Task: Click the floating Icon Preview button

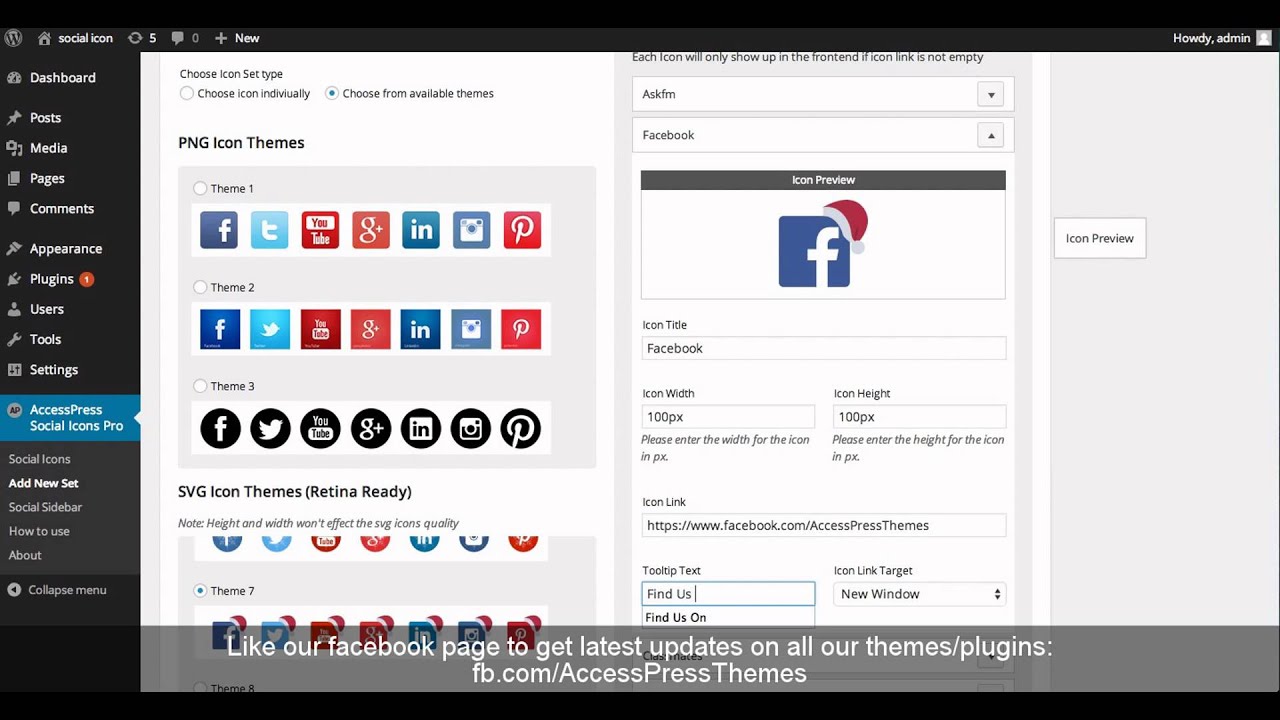Action: coord(1099,238)
